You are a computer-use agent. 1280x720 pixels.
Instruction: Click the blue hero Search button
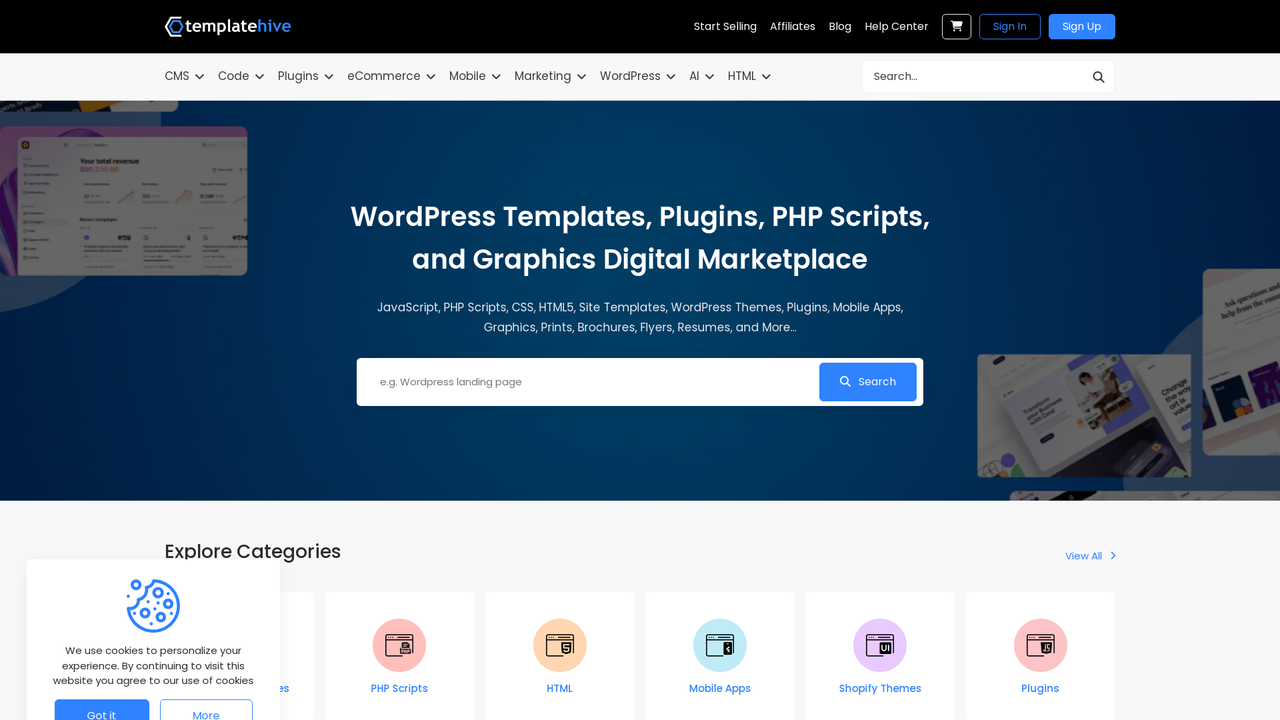click(x=867, y=382)
